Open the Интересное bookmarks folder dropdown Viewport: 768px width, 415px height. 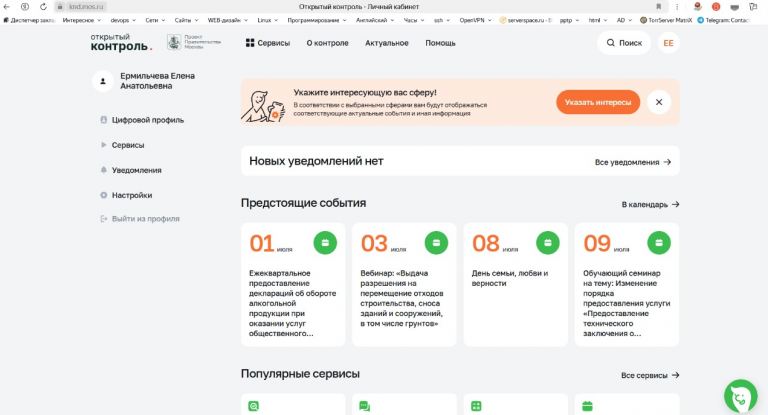(x=81, y=21)
